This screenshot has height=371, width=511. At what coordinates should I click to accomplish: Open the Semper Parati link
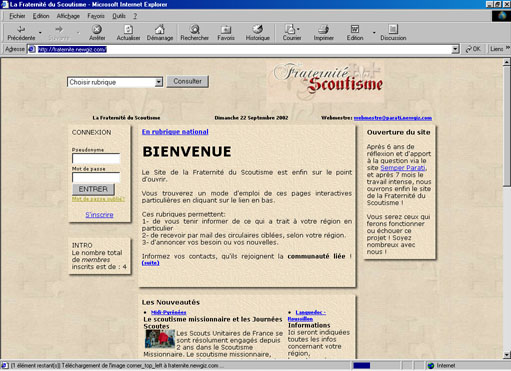click(x=403, y=168)
